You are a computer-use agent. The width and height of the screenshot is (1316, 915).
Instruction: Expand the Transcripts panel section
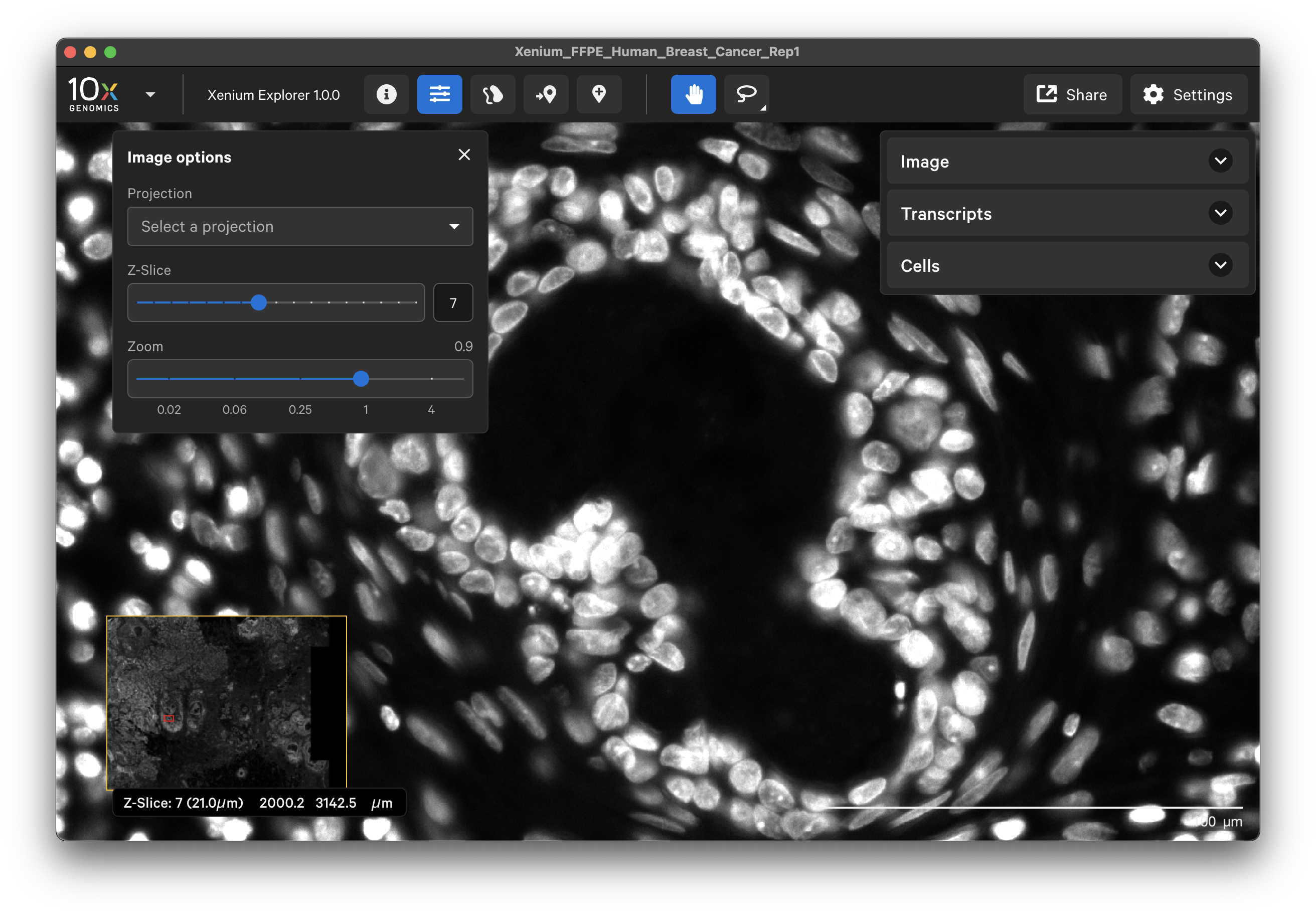[1067, 213]
